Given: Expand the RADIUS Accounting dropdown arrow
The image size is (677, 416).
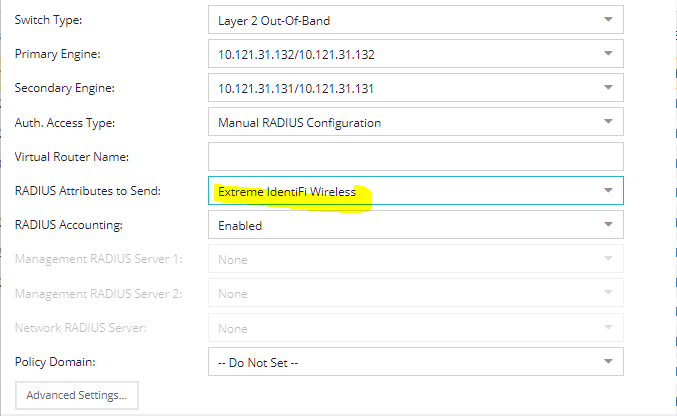Looking at the screenshot, I should pos(608,225).
